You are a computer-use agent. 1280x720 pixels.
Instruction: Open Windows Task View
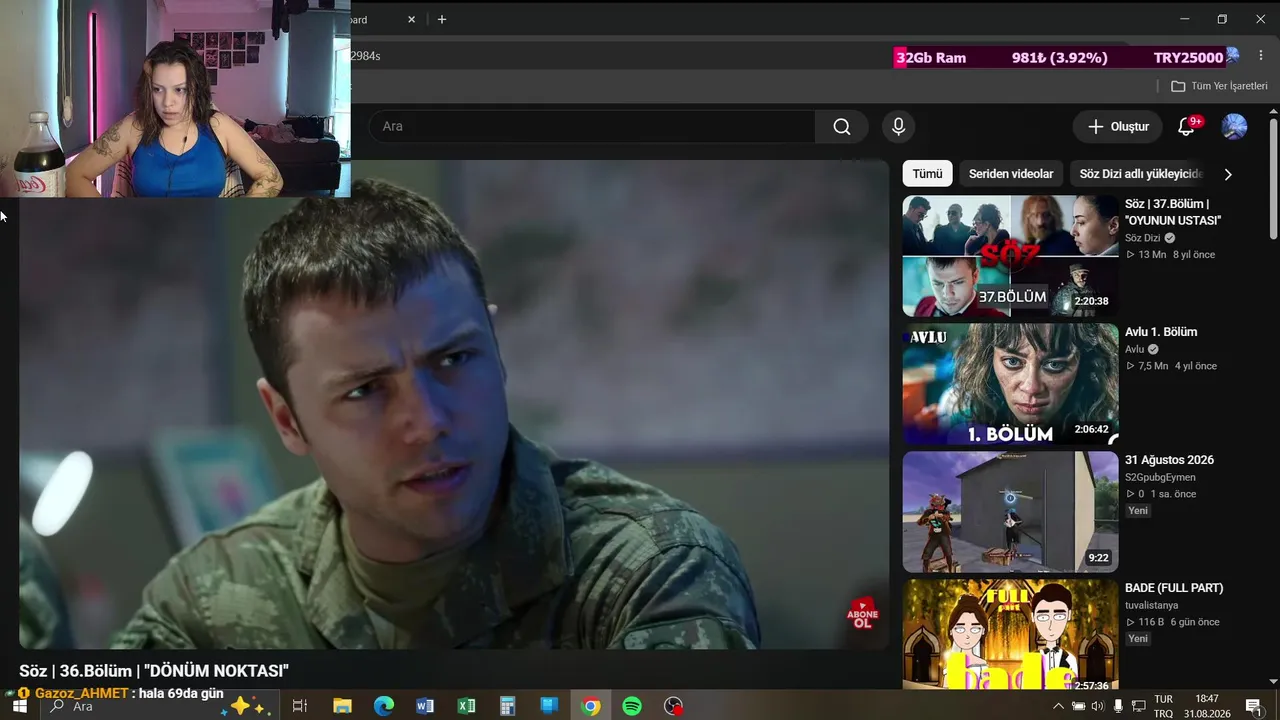[x=299, y=706]
